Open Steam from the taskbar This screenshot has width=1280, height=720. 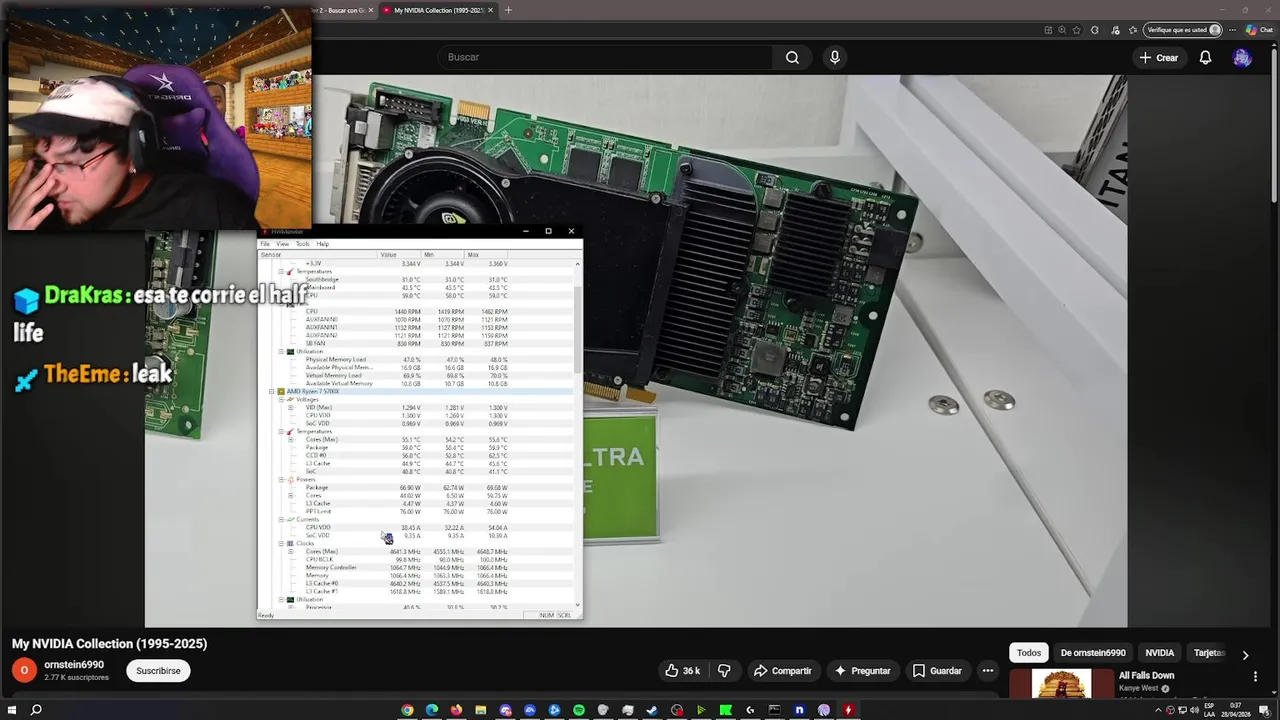(x=652, y=710)
